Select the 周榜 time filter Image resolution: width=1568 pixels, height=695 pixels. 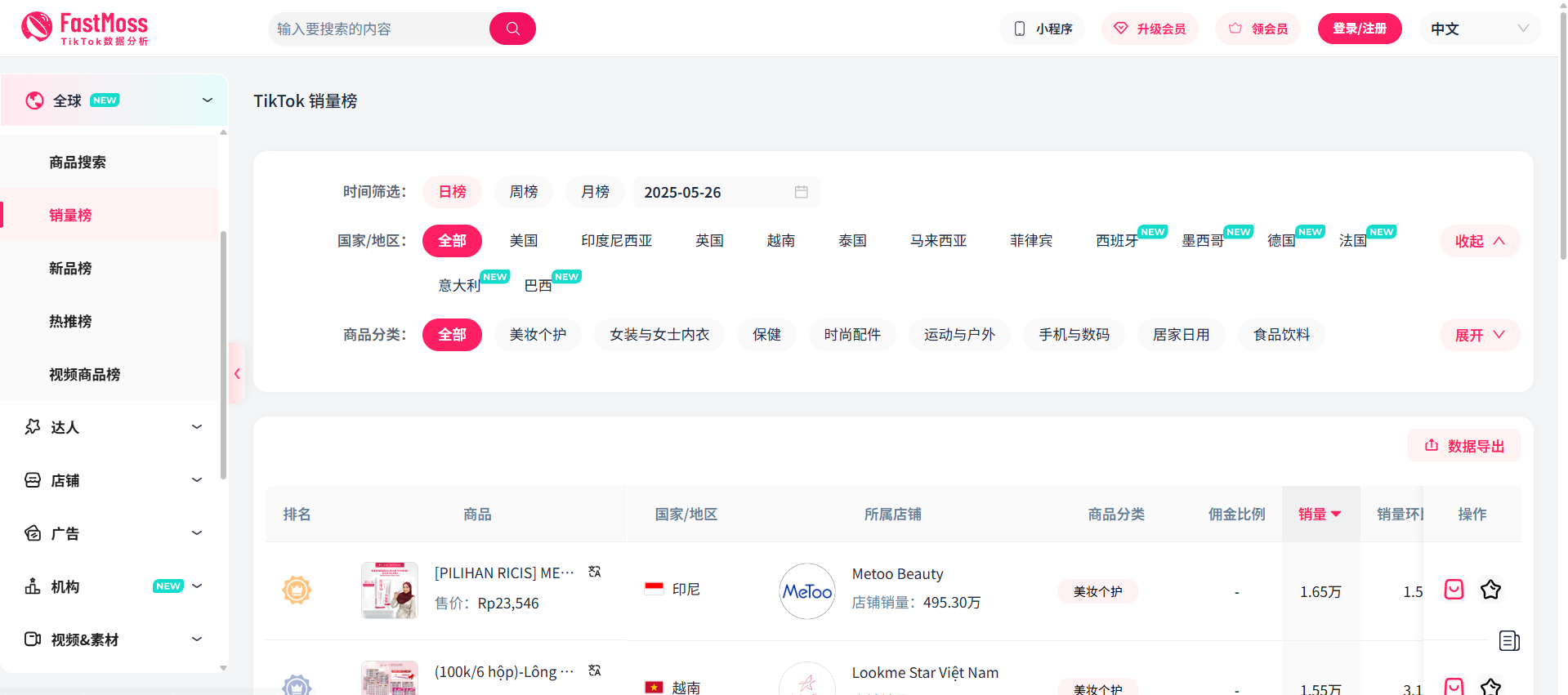coord(524,192)
